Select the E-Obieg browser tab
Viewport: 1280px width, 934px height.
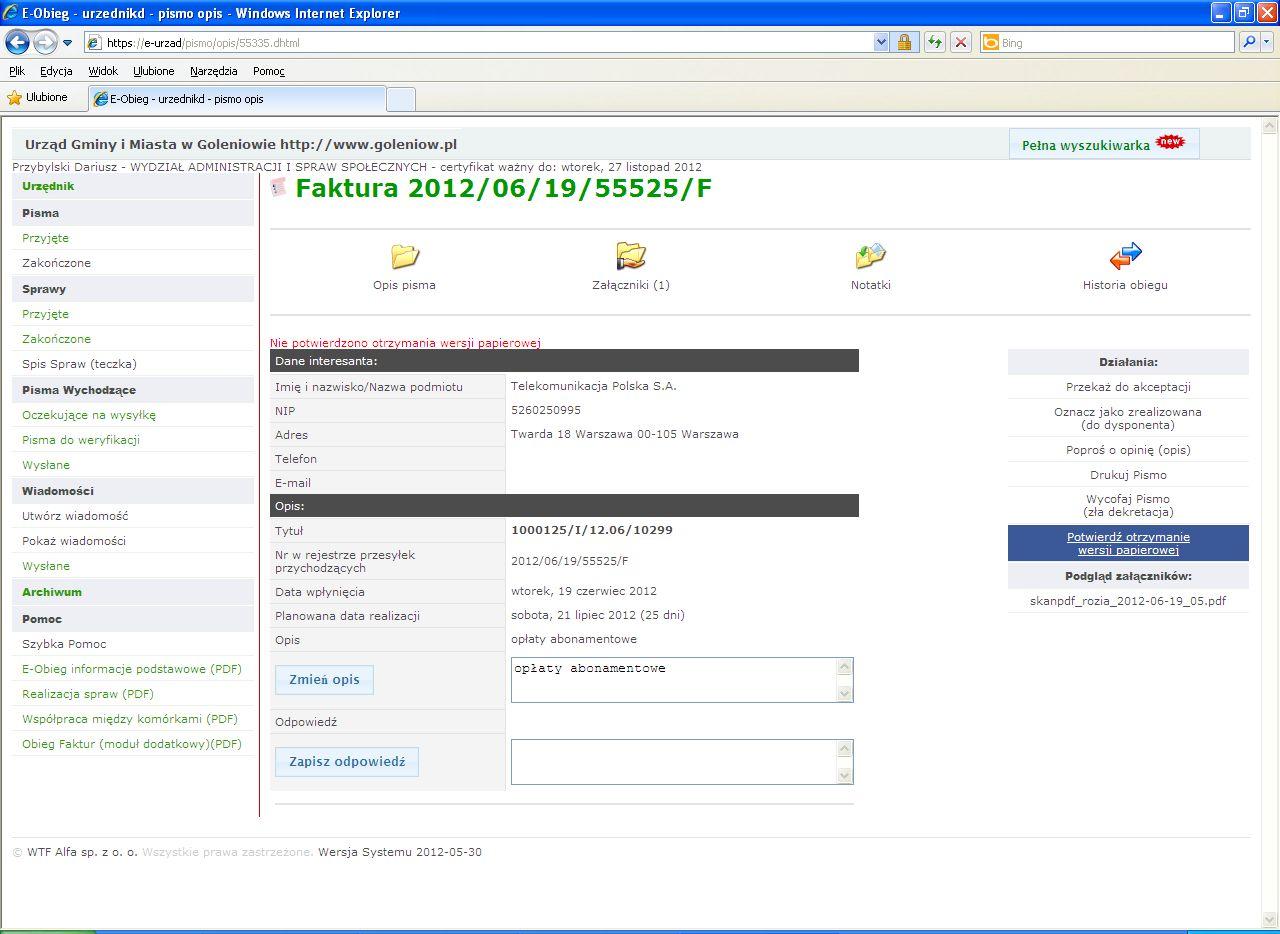point(237,99)
